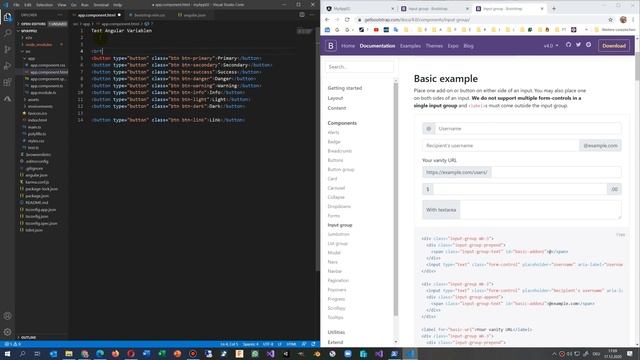Screen dimensions: 640x360
Task: Open the Getting started sidebar link
Action: tap(344, 88)
